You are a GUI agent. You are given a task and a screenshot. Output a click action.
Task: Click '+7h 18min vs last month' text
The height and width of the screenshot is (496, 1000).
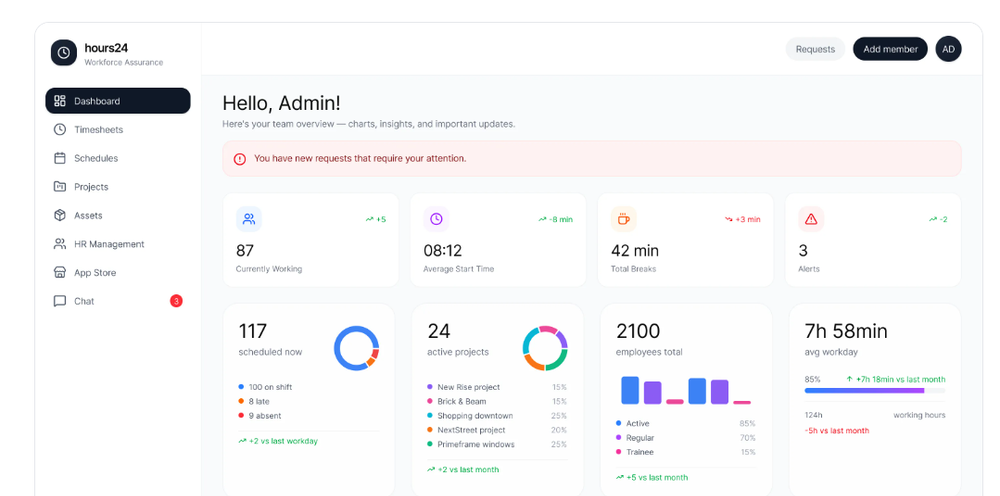tap(901, 379)
